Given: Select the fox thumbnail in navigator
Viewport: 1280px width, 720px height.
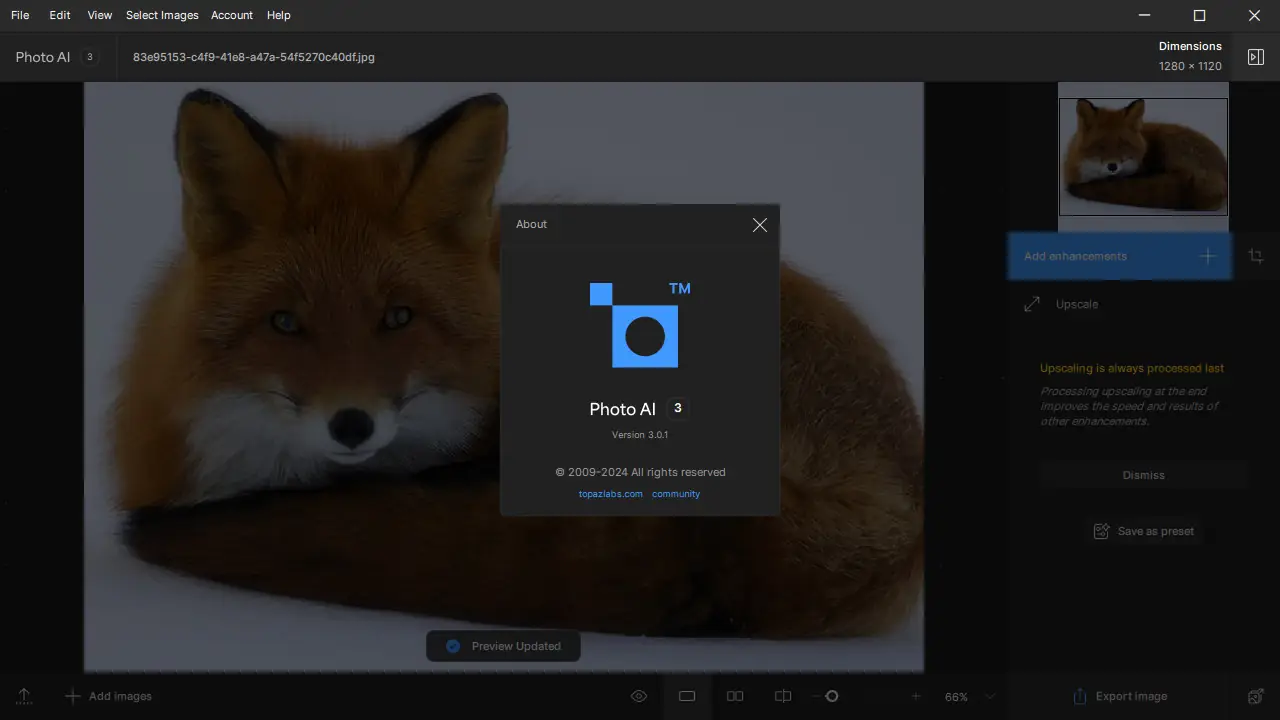Looking at the screenshot, I should 1143,156.
